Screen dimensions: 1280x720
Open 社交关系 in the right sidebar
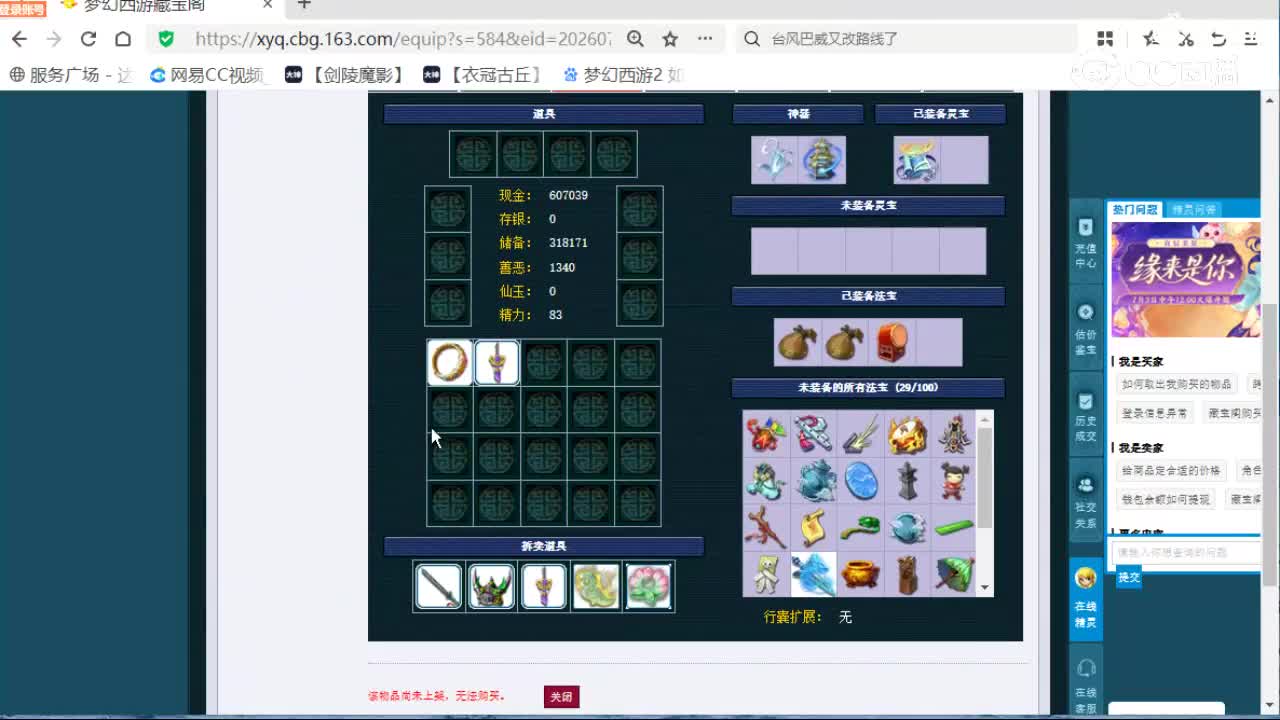coord(1085,503)
